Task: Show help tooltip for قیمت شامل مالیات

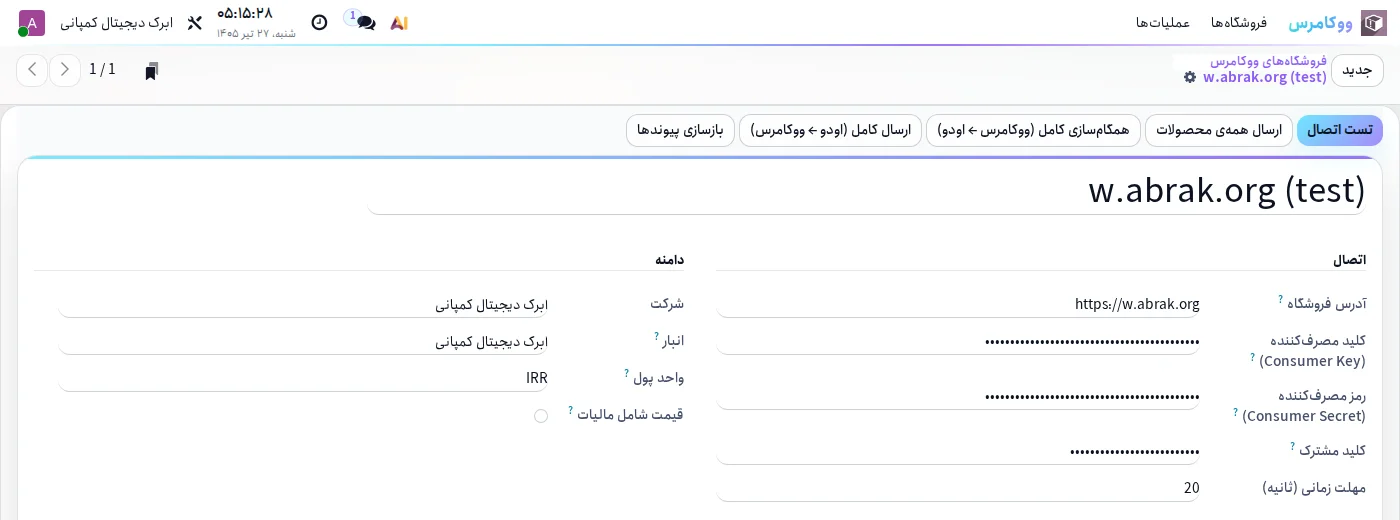Action: 571,410
